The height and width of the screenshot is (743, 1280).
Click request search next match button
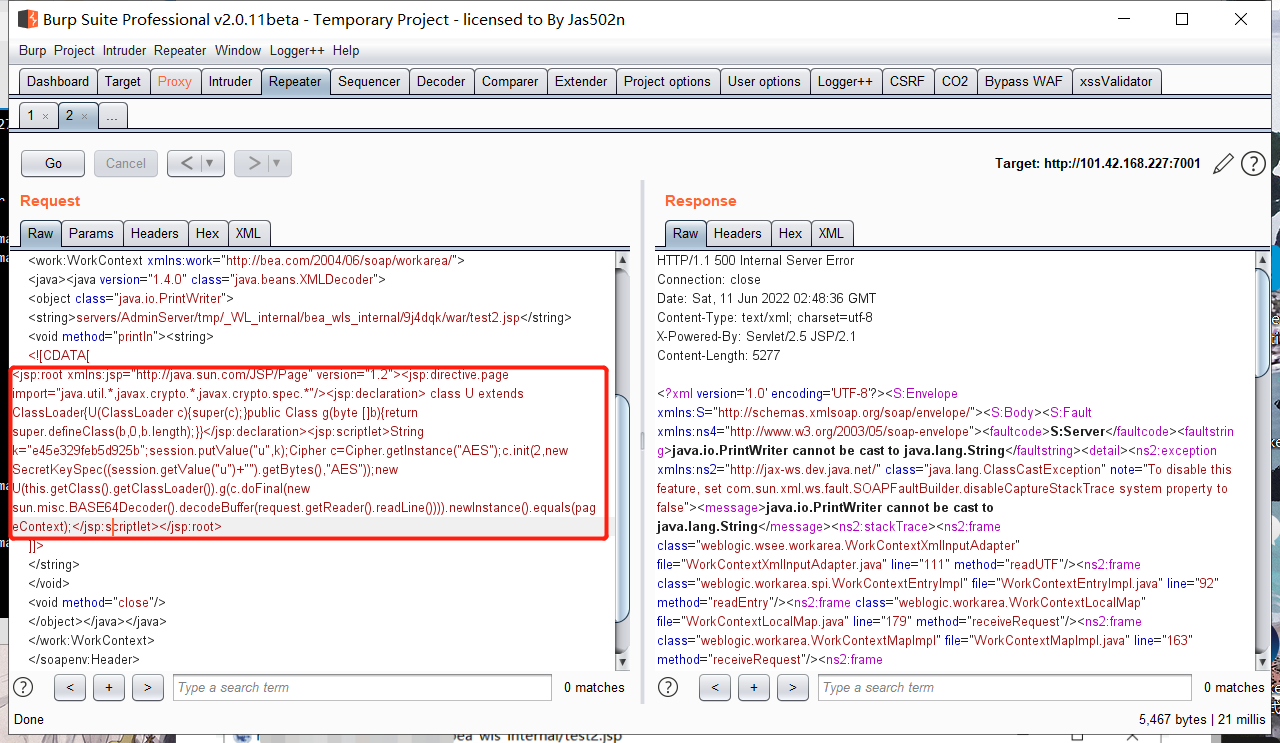tap(147, 687)
